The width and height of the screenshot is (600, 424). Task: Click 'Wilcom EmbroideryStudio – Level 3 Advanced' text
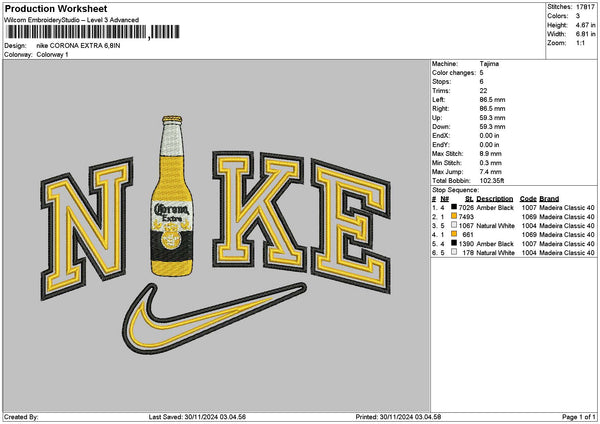(72, 20)
